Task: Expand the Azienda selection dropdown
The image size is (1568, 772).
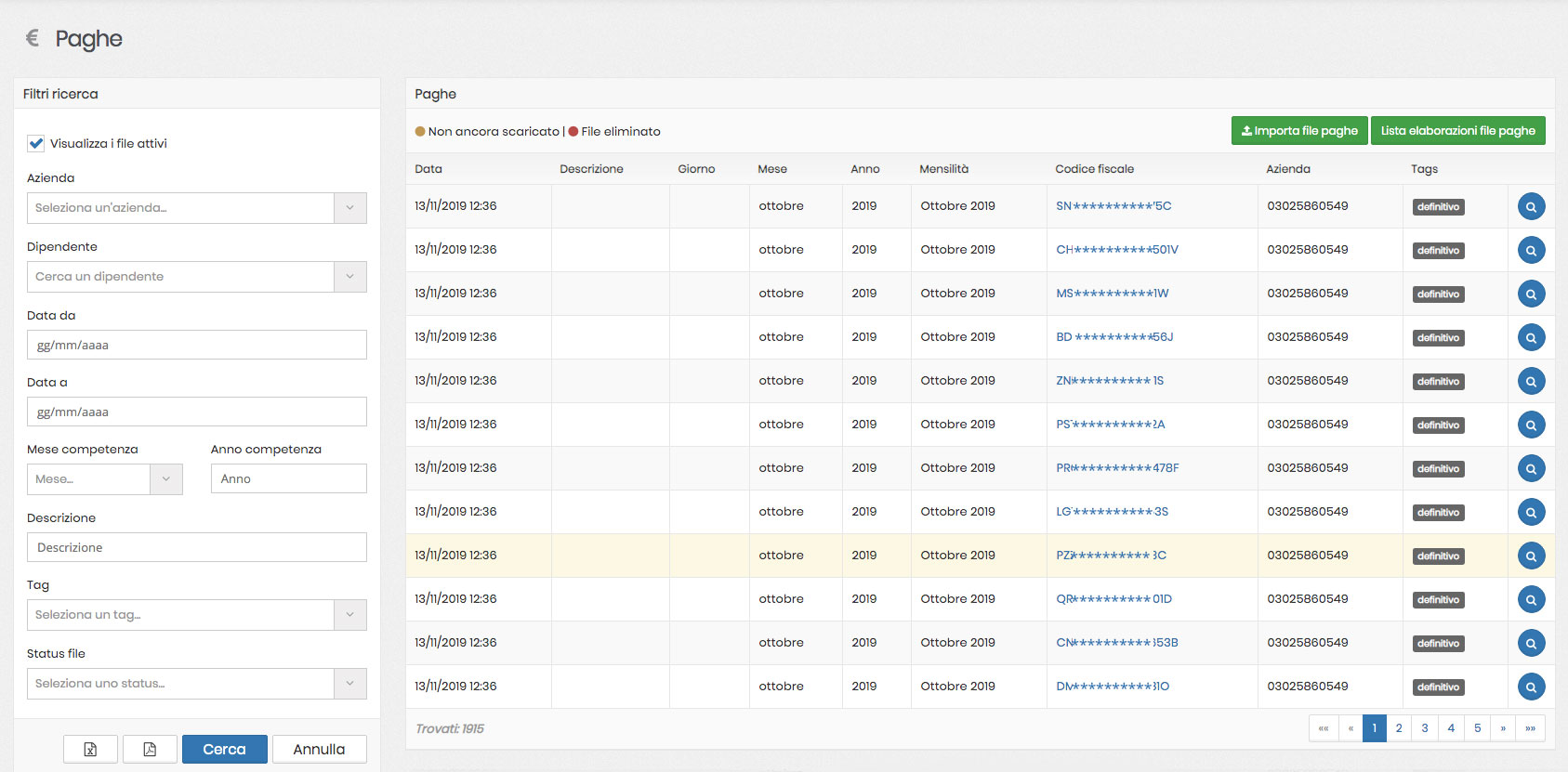Action: click(x=349, y=208)
